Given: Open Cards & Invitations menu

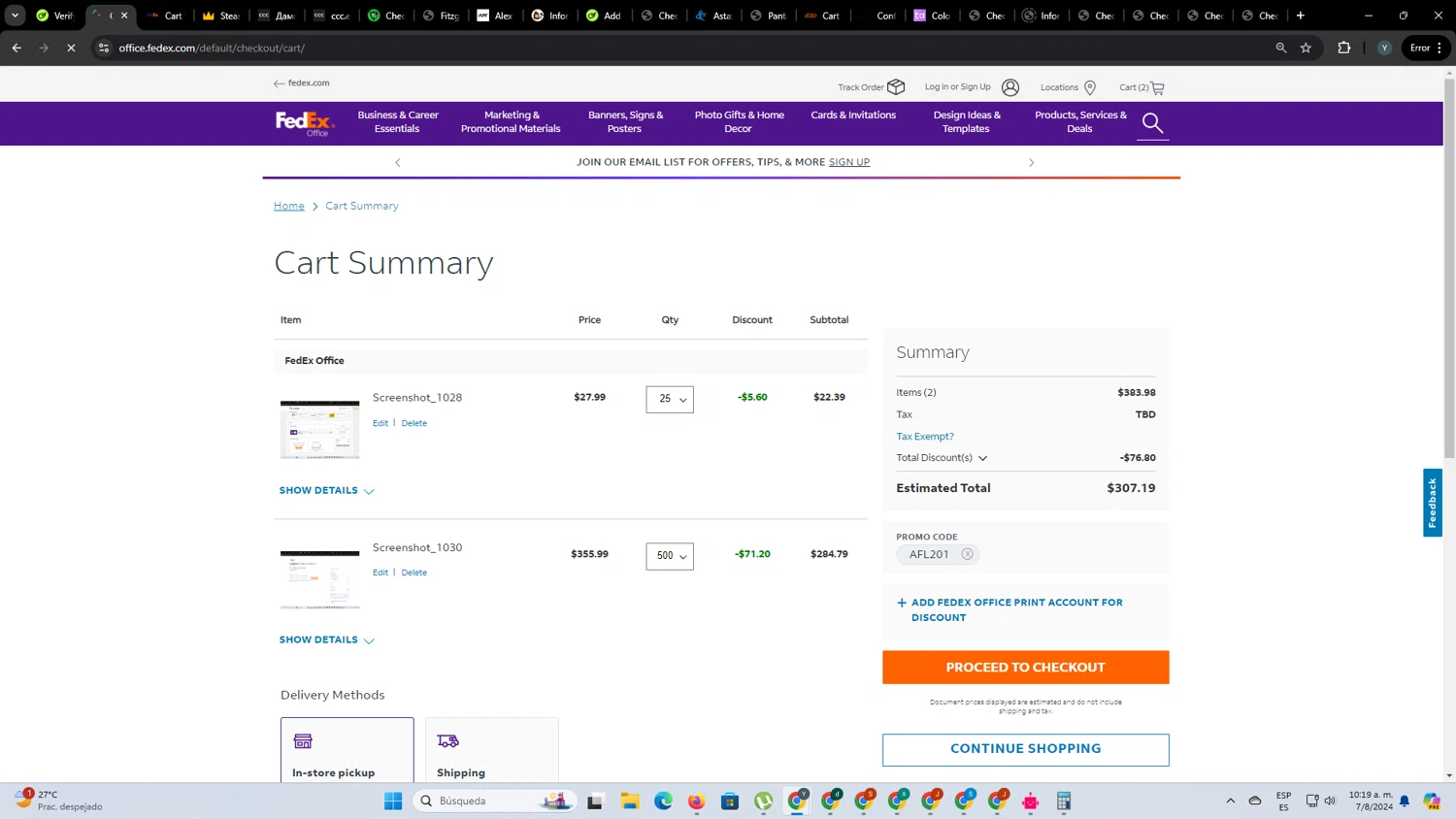Looking at the screenshot, I should pos(853,115).
